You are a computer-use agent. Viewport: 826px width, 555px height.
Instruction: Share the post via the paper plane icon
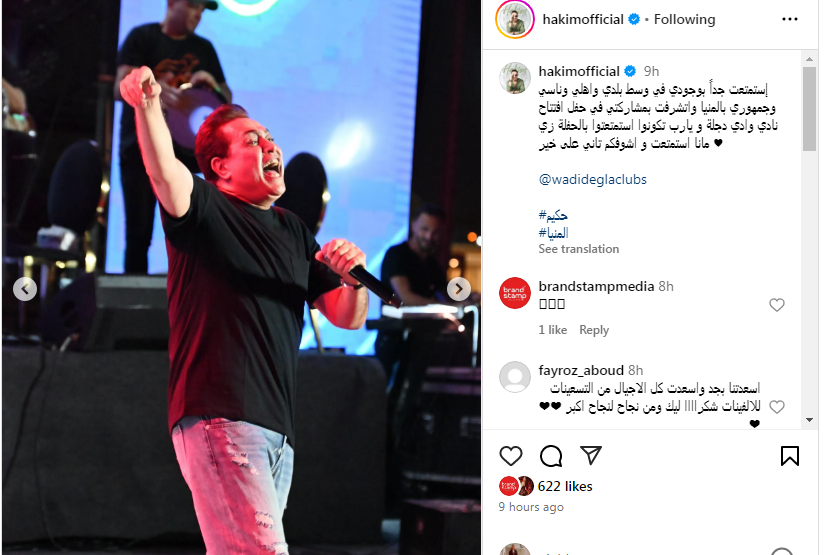(x=591, y=455)
